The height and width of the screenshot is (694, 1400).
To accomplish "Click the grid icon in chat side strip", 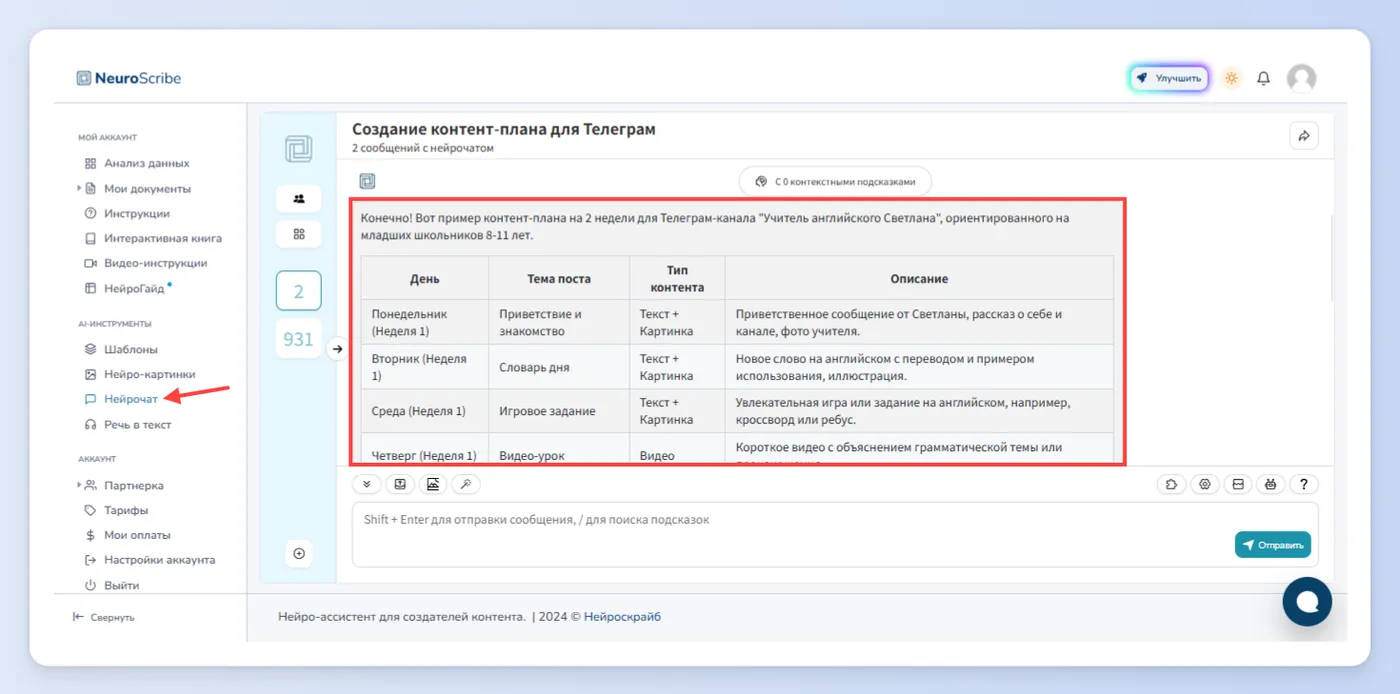I will 299,233.
